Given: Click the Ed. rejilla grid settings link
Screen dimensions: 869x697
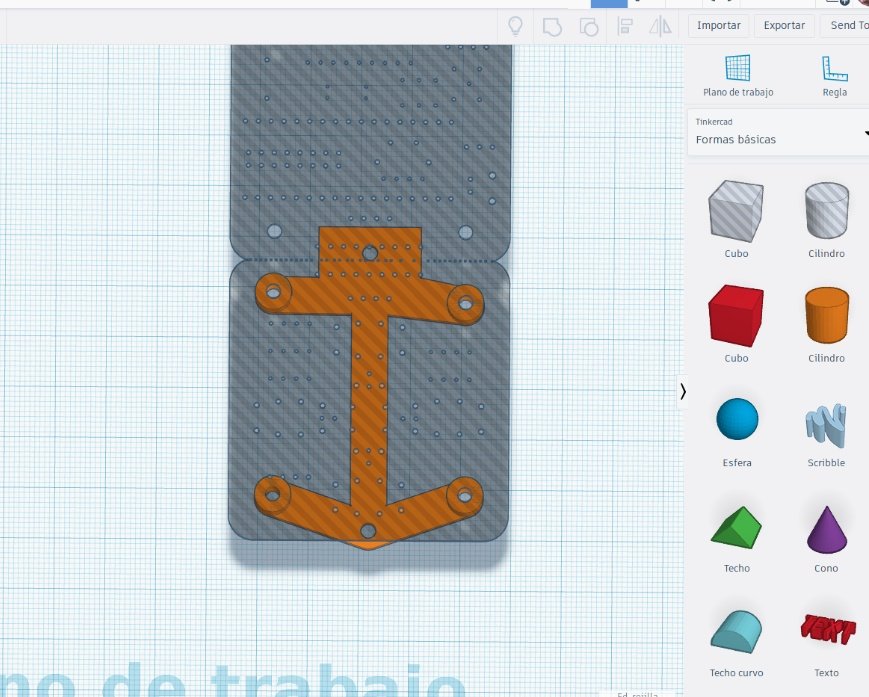Looking at the screenshot, I should pyautogui.click(x=637, y=694).
